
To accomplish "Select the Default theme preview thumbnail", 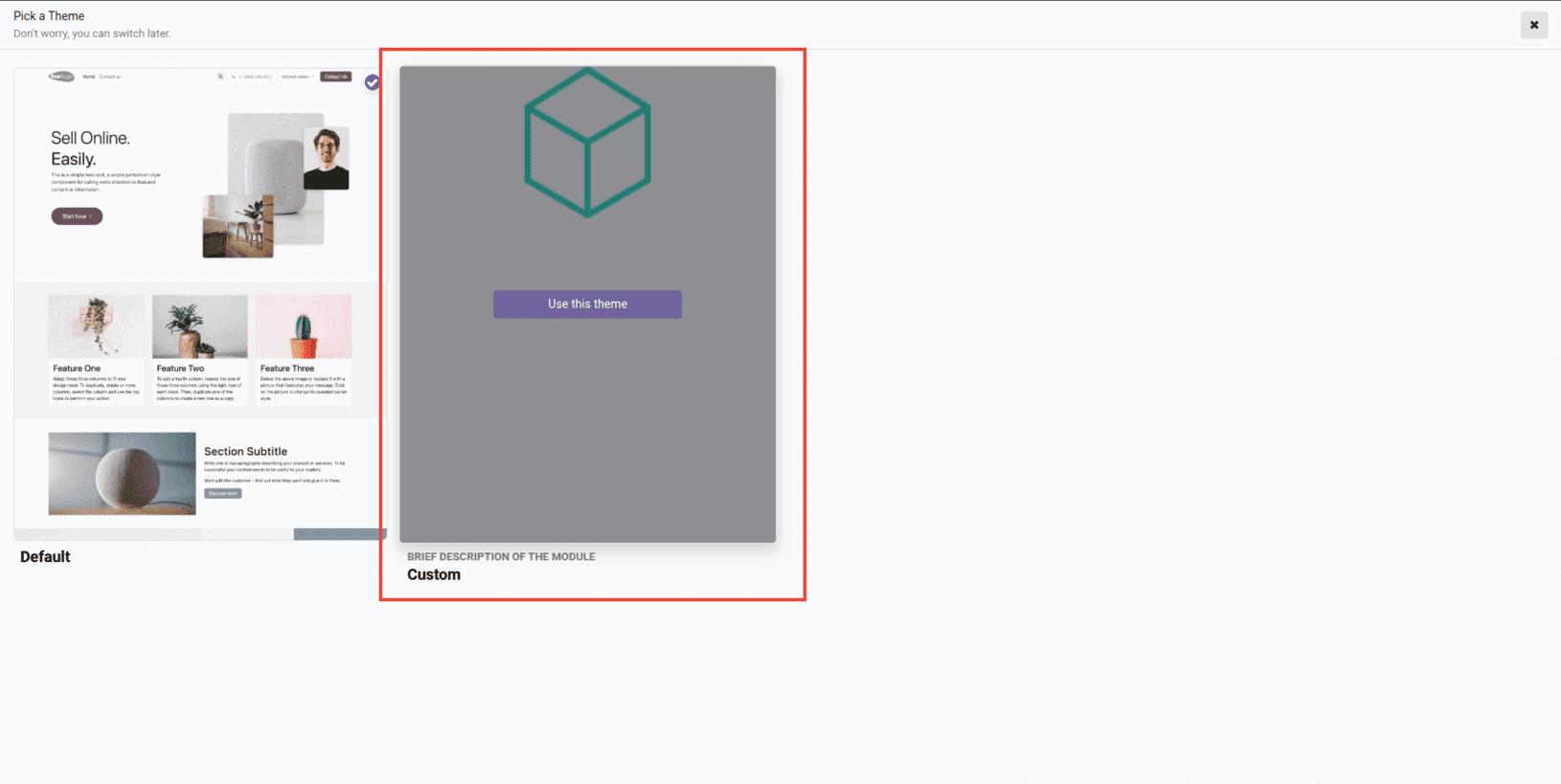I will point(200,303).
